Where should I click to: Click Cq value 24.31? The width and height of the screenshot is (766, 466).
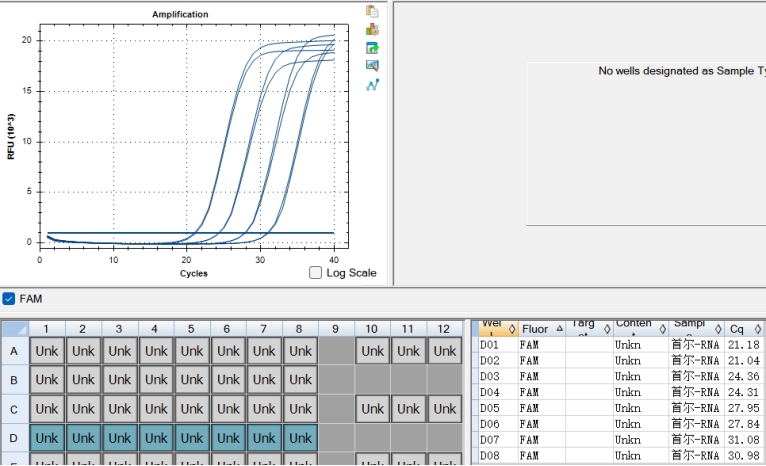click(x=744, y=392)
